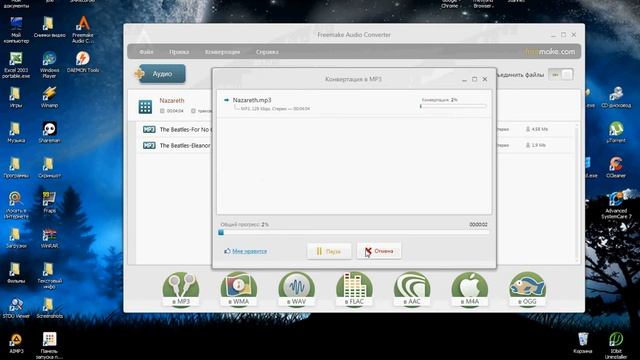Toggle the join files switch

(x=561, y=75)
